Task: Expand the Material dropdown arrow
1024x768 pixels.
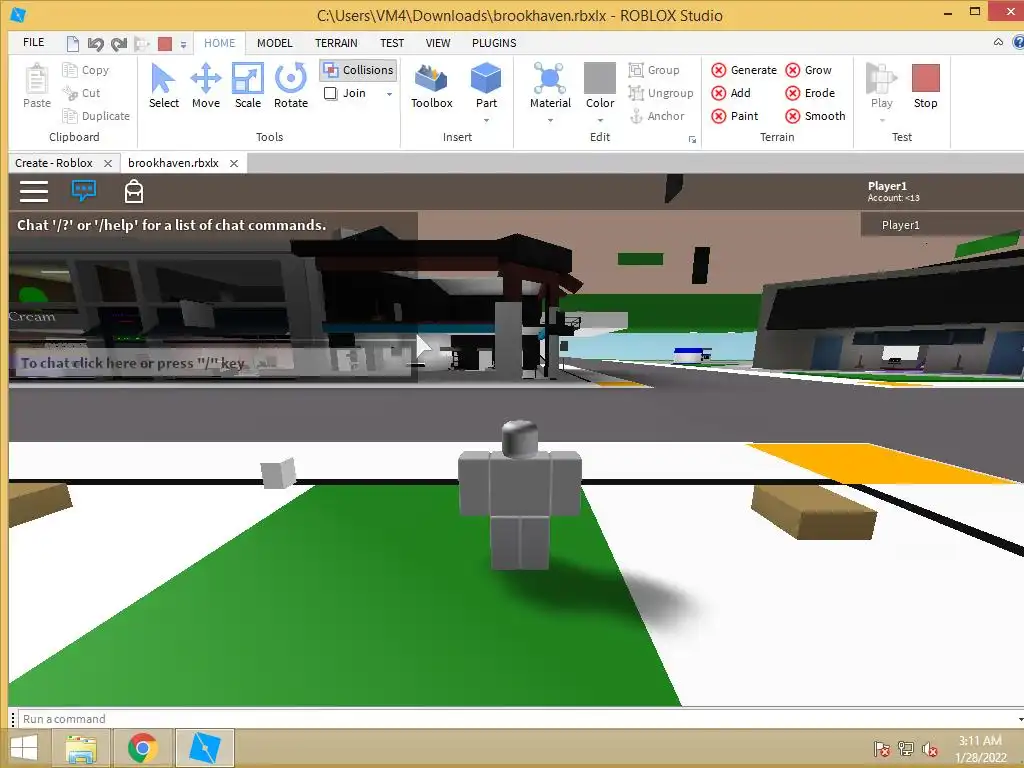Action: pos(550,121)
